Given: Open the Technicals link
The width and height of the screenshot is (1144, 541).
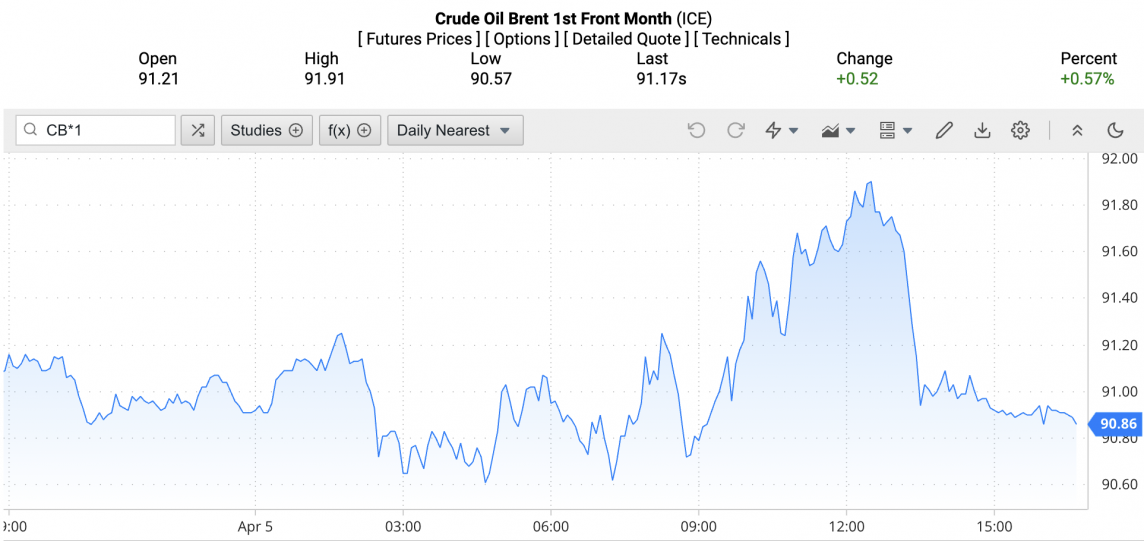Looking at the screenshot, I should [741, 39].
